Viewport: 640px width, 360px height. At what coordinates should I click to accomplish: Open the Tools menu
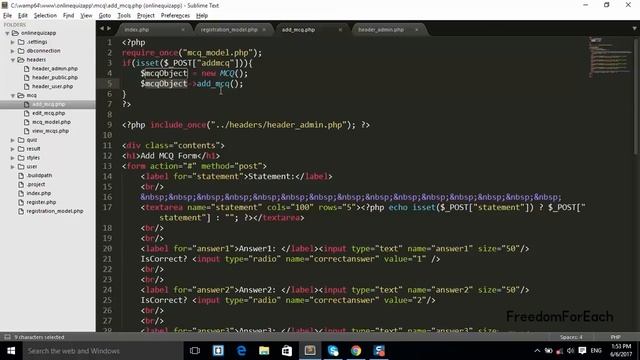pyautogui.click(x=124, y=16)
